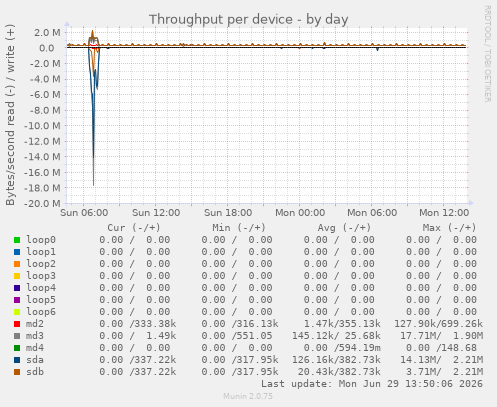497x407 pixels.
Task: Click the 'Mon 06:00' x-axis label
Action: point(372,213)
